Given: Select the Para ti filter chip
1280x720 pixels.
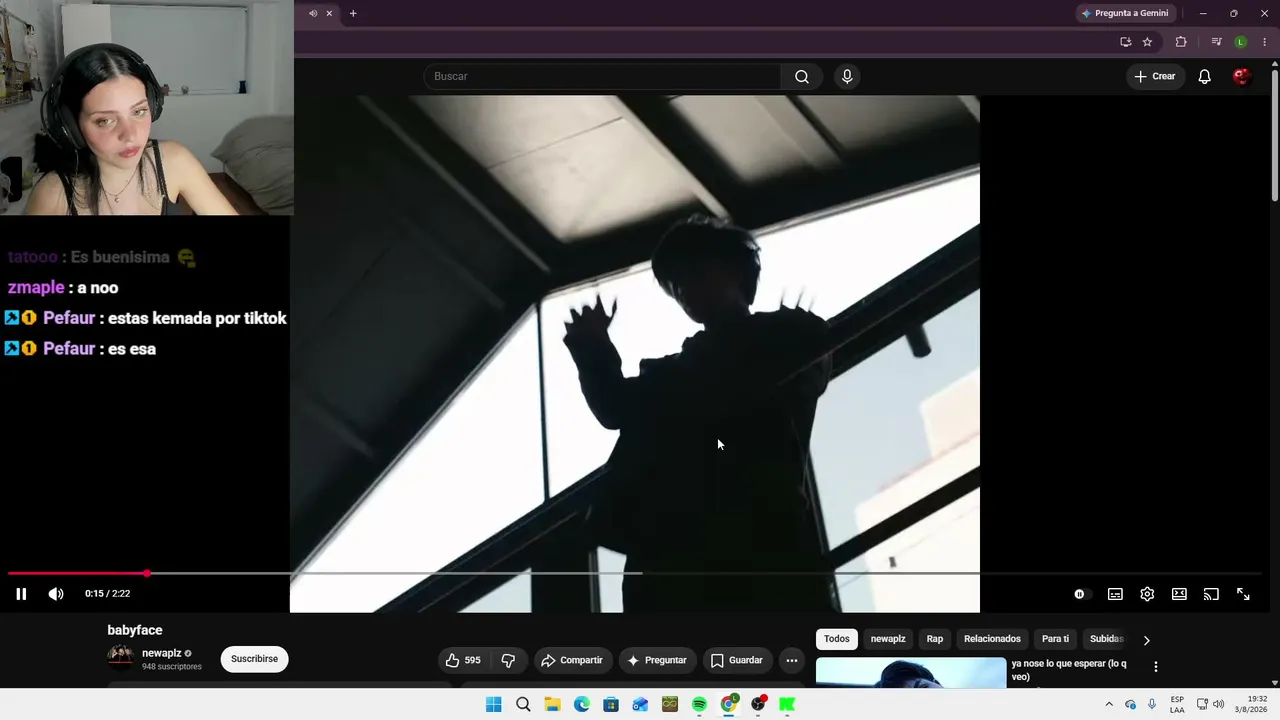Looking at the screenshot, I should click(1055, 639).
